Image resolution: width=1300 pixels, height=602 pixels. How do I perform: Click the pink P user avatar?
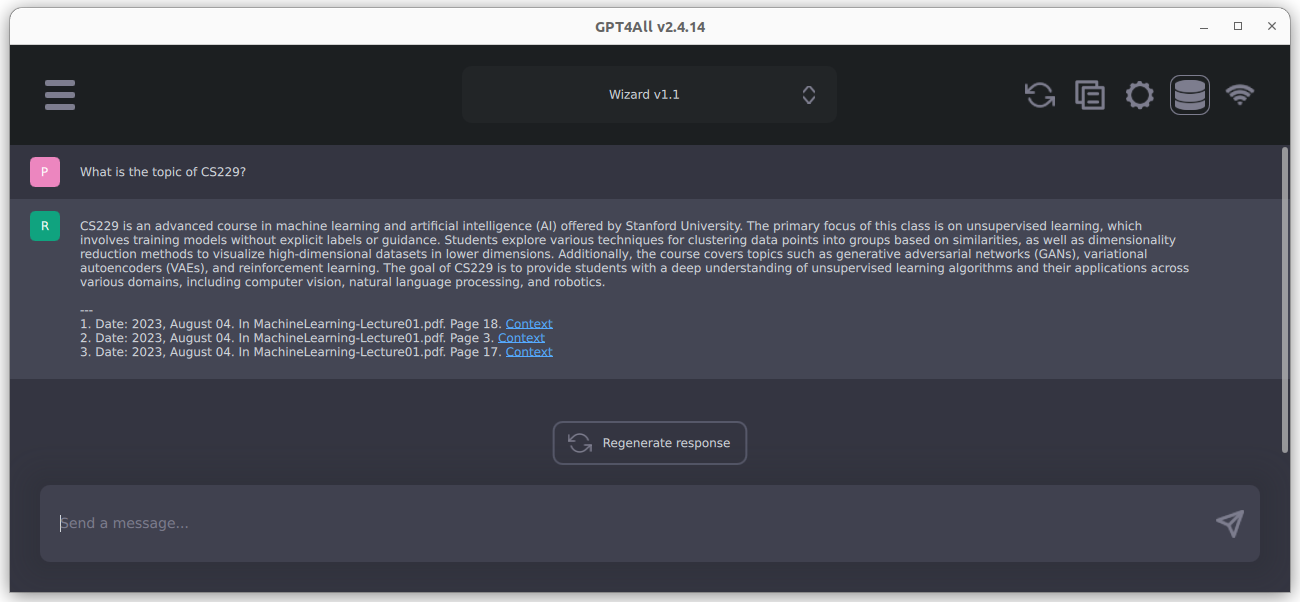coord(44,171)
